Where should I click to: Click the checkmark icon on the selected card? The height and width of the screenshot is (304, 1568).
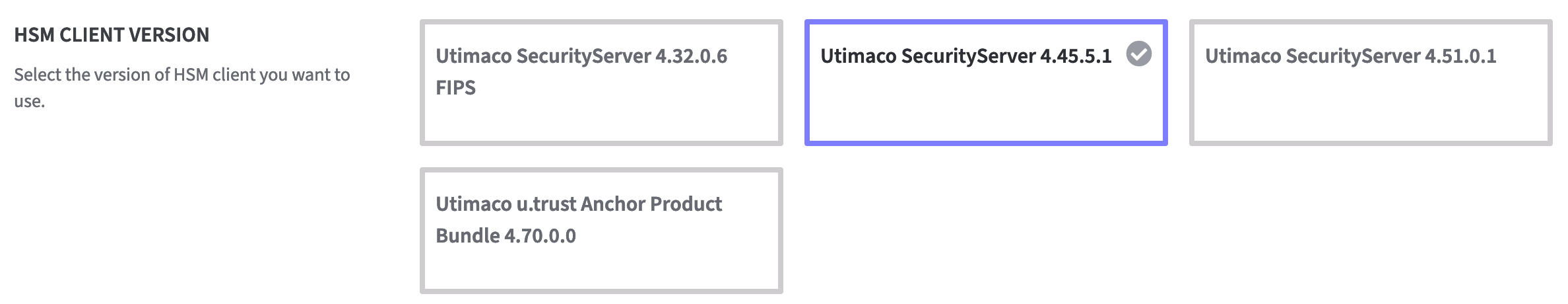1138,54
